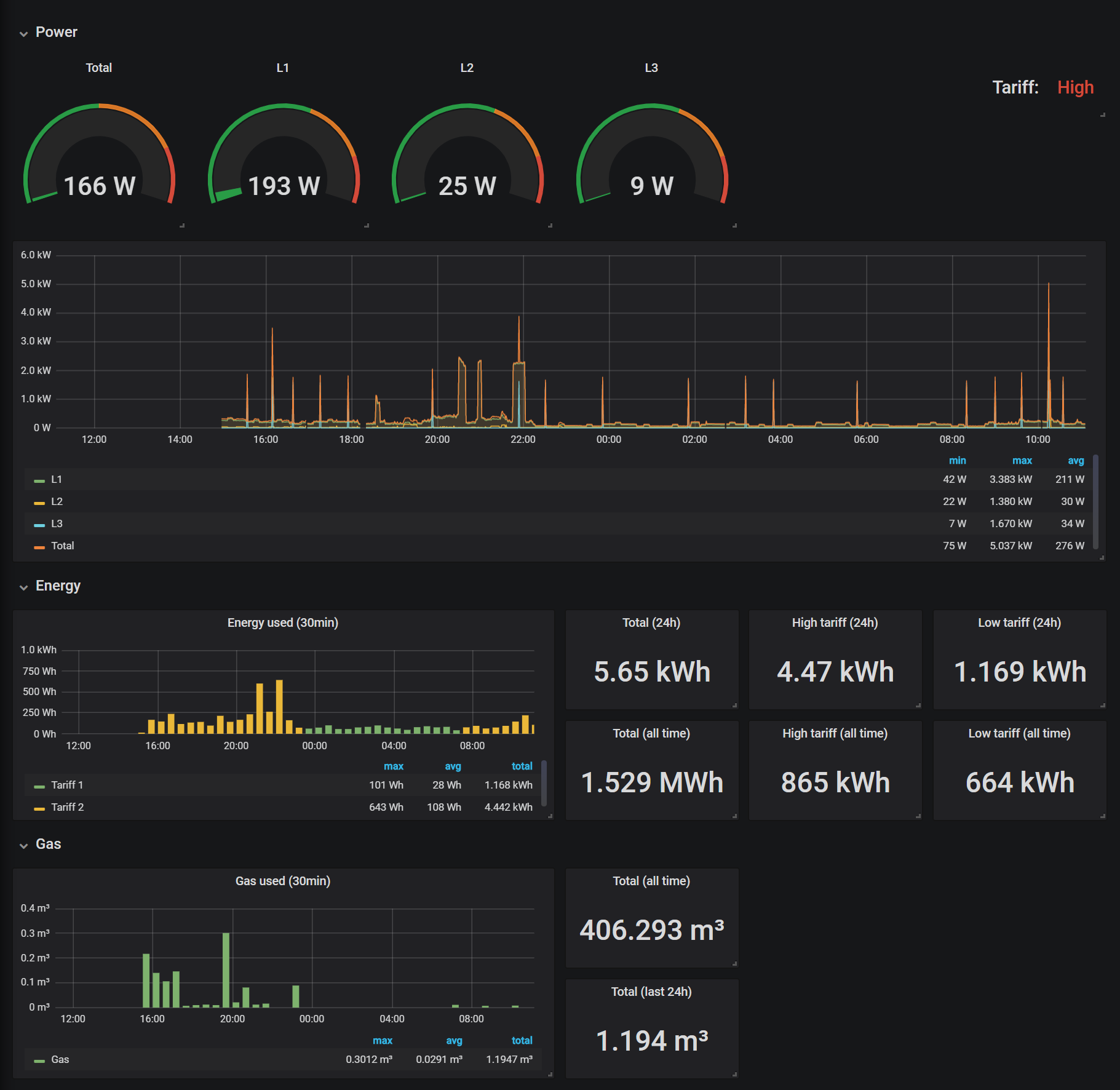The height and width of the screenshot is (1090, 1120).
Task: Open color picker for L3 blue swatch
Action: 39,525
